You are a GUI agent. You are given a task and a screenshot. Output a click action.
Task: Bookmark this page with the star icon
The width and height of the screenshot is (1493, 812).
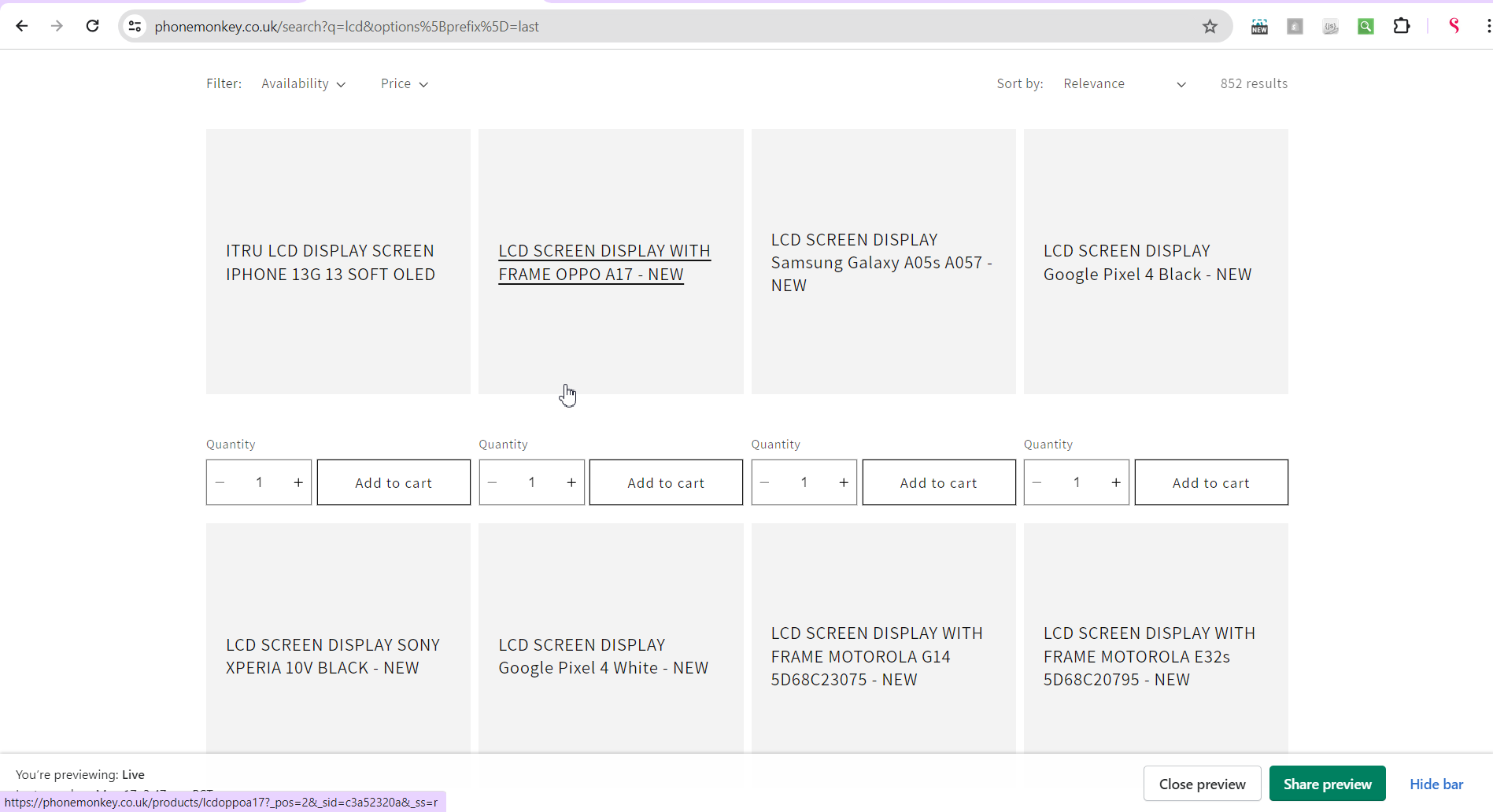1210,27
